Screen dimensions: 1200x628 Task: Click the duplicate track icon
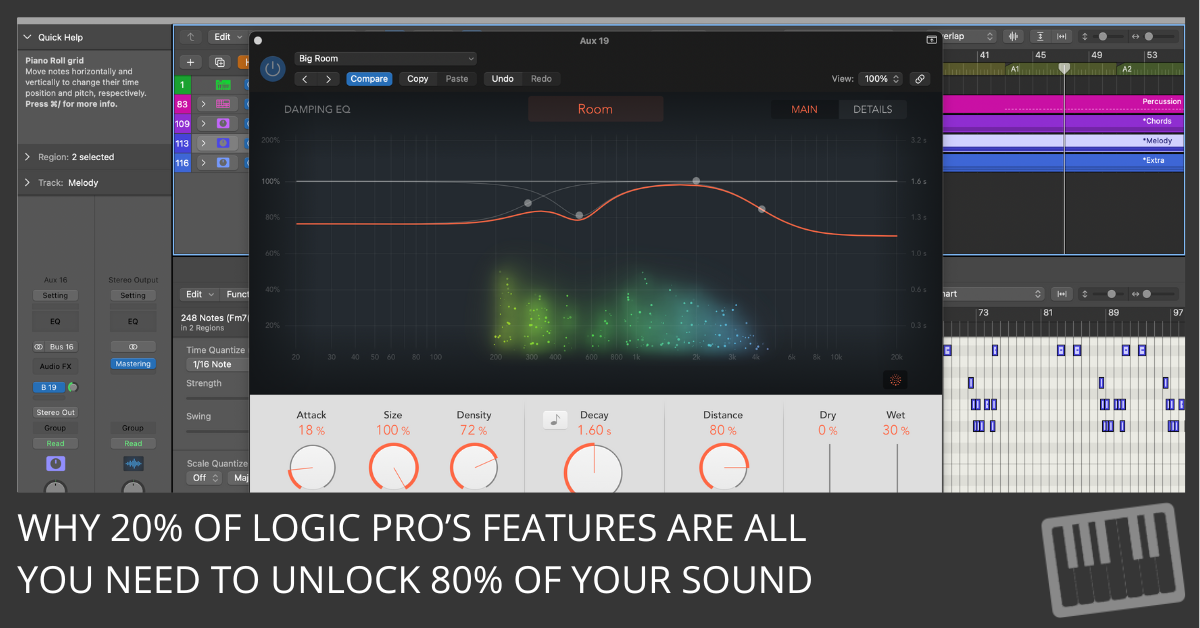(x=219, y=62)
